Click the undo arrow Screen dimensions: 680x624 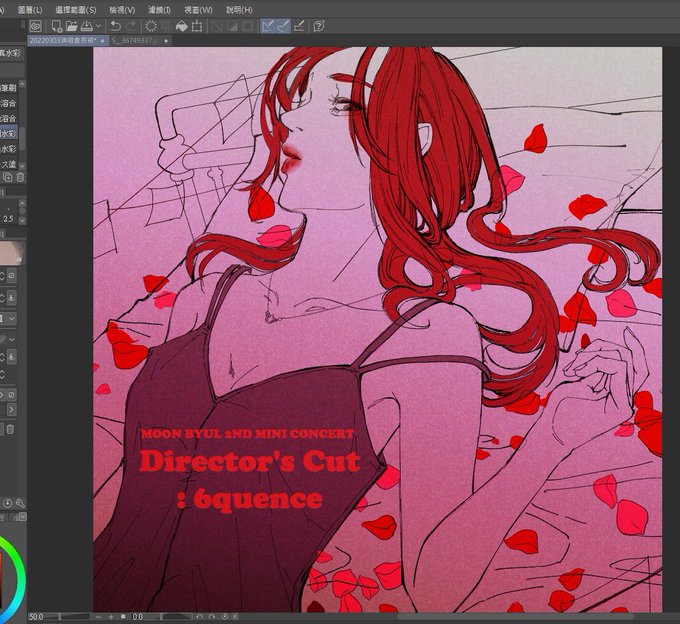[x=115, y=26]
